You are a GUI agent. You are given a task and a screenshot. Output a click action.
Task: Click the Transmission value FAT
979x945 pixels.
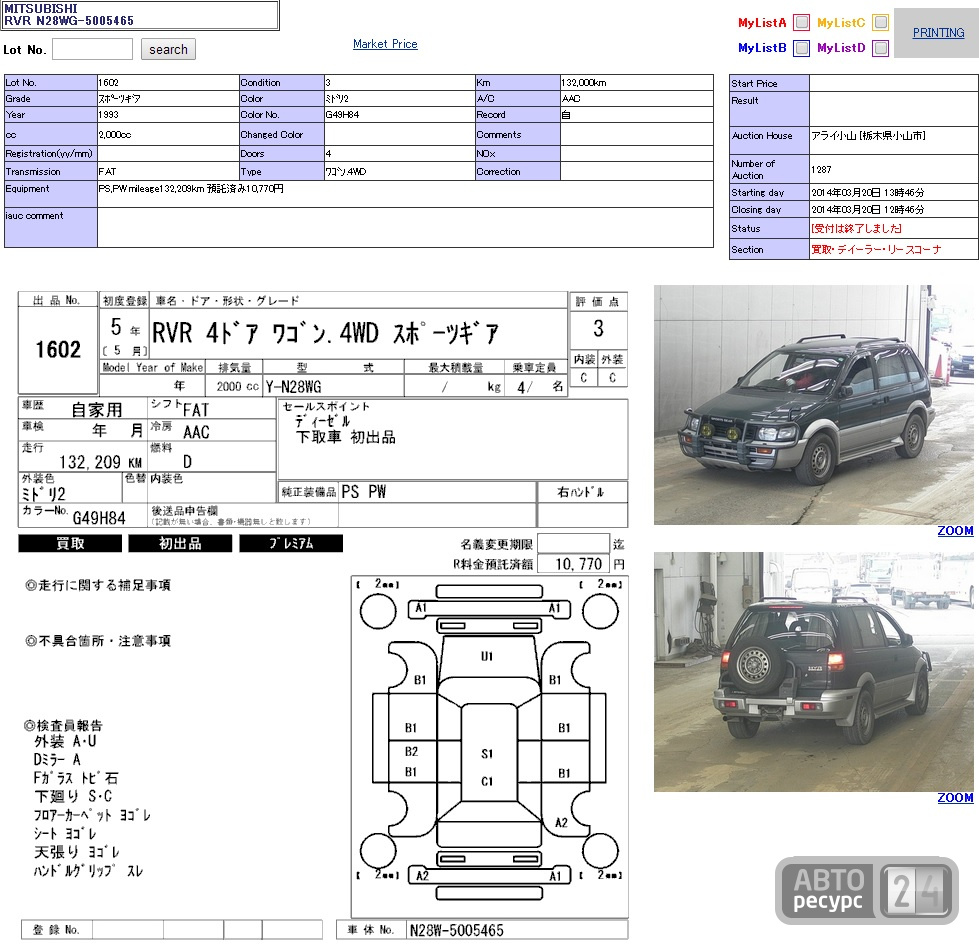point(107,172)
